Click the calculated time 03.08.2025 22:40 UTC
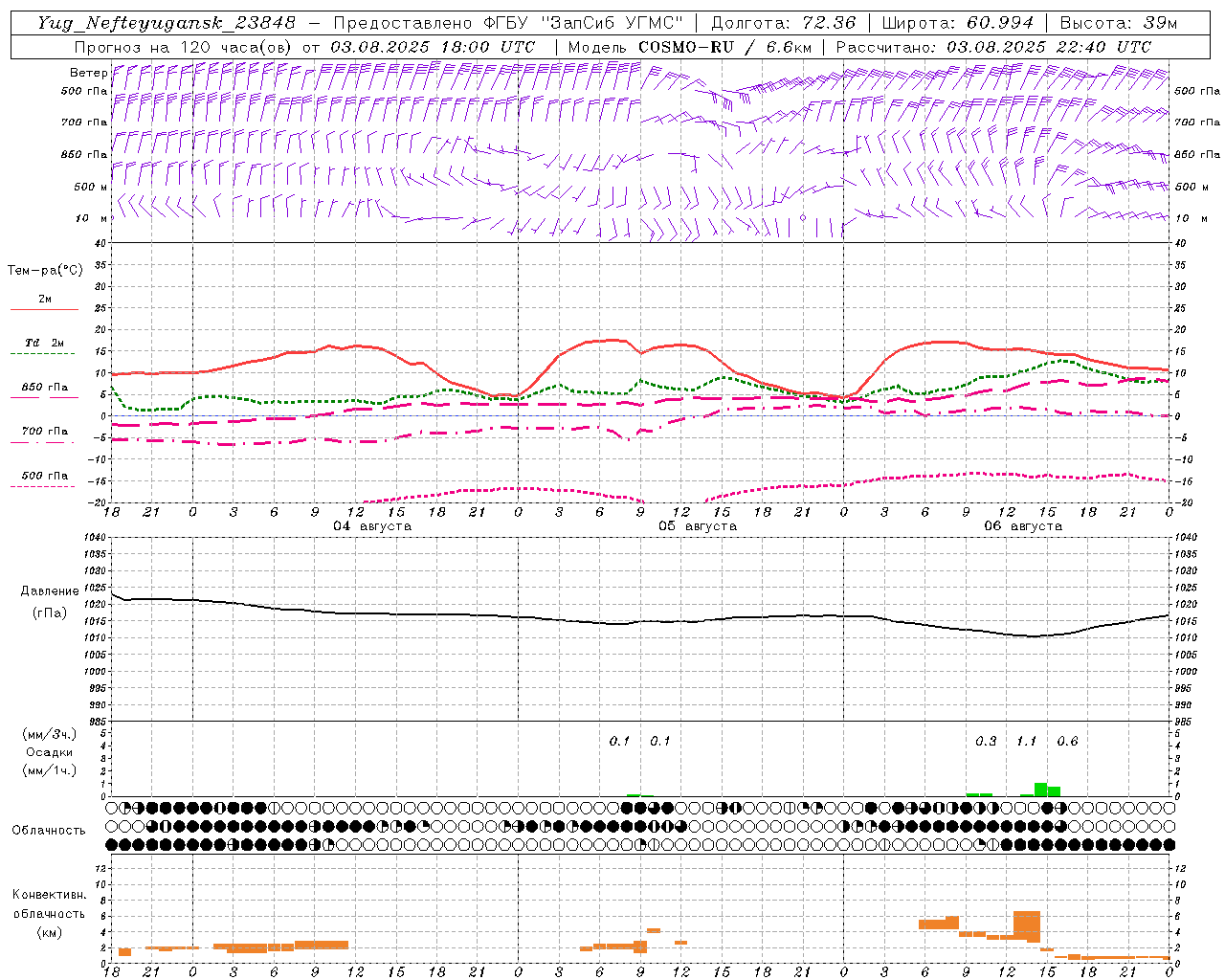Image resolution: width=1225 pixels, height=980 pixels. (x=1049, y=47)
